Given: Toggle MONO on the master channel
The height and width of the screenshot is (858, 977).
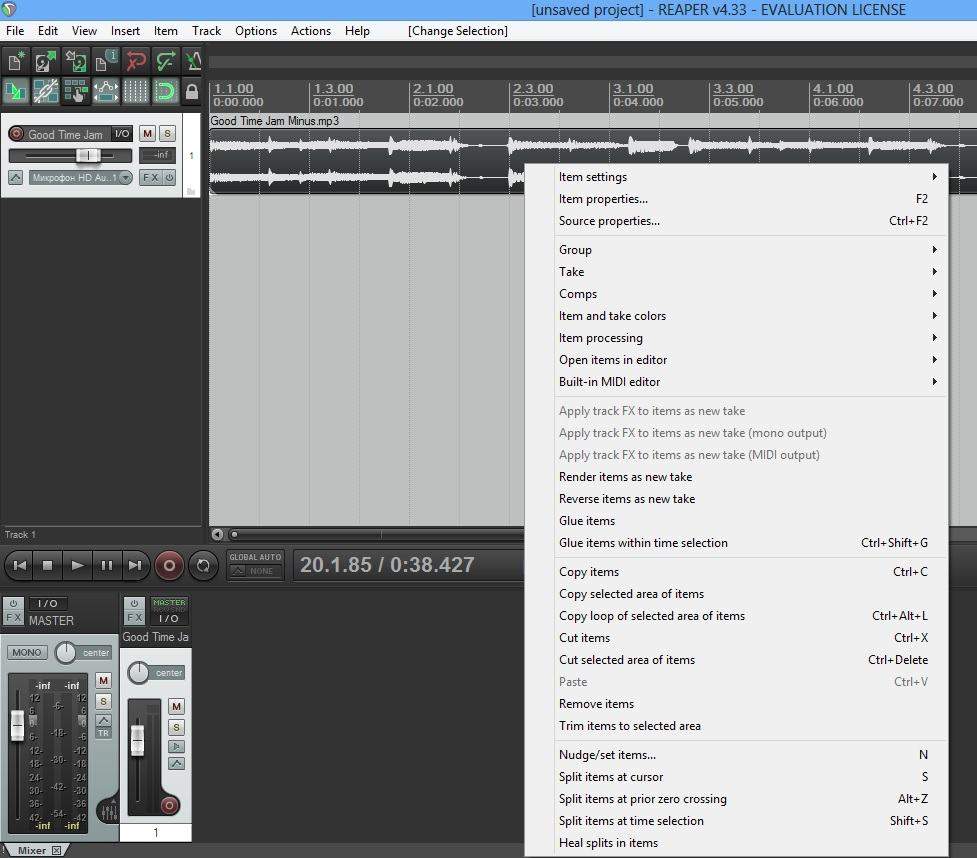Looking at the screenshot, I should [x=27, y=652].
